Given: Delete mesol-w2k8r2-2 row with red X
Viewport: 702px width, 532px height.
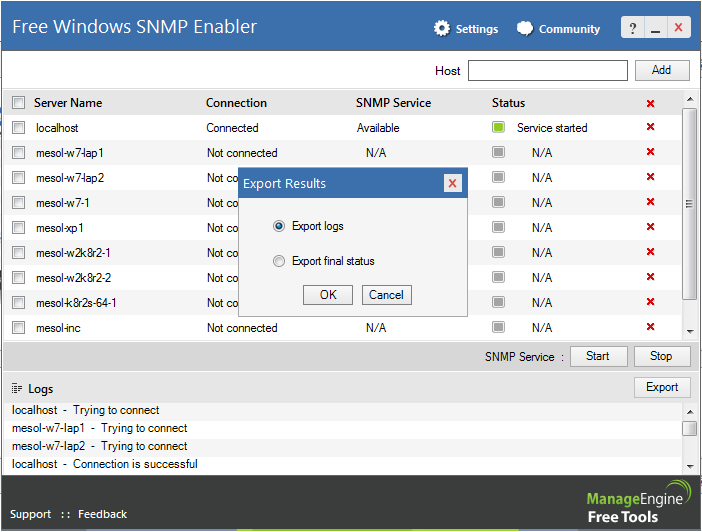Looking at the screenshot, I should pyautogui.click(x=651, y=277).
